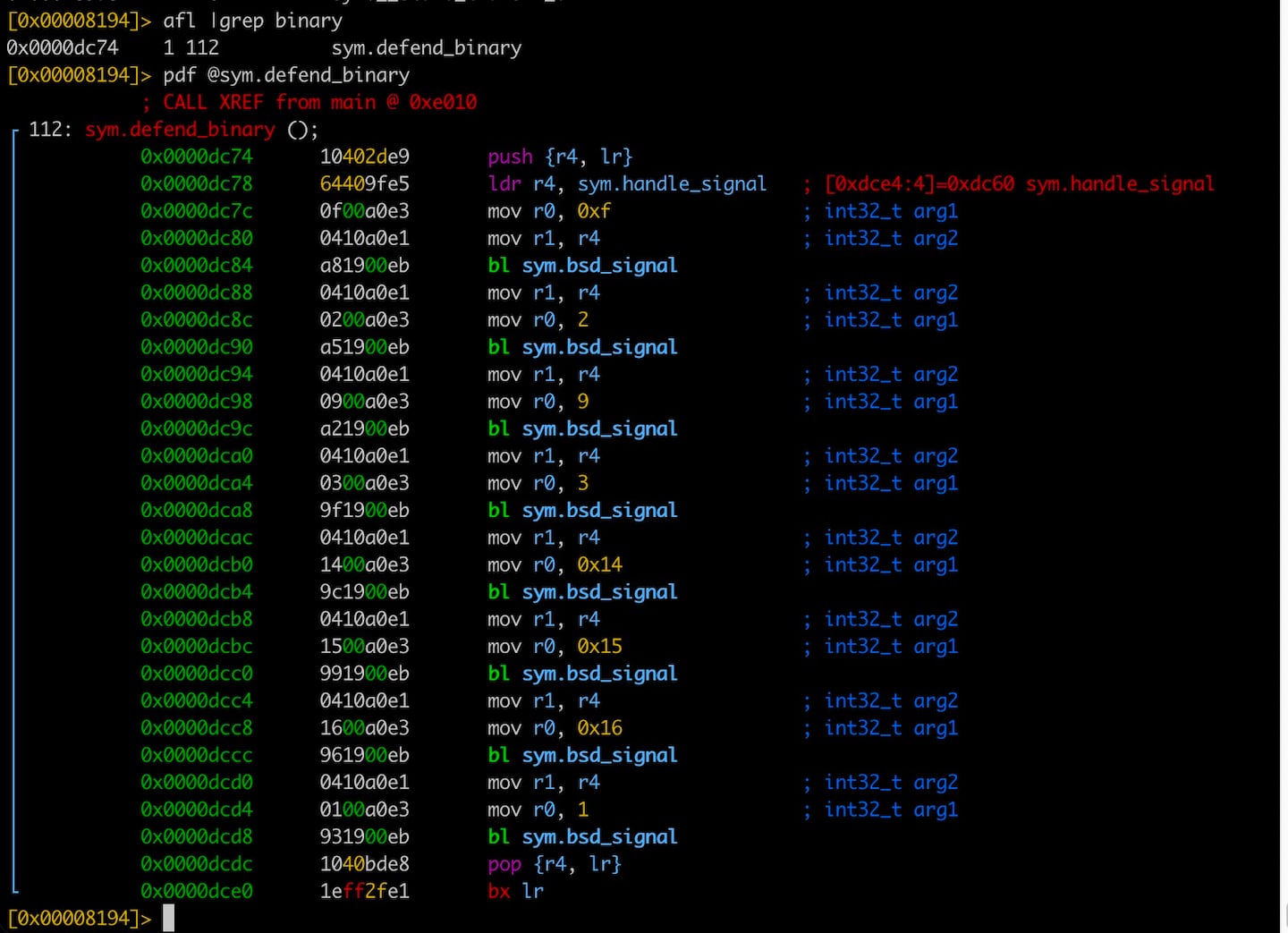Click the address 0x0000dc74 in afl output

point(62,47)
